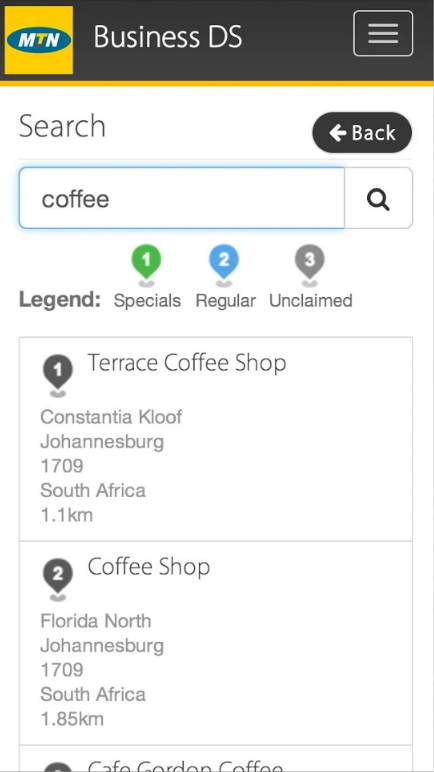Click the gray Unclaimed legend pin
The height and width of the screenshot is (772, 434).
tap(309, 265)
